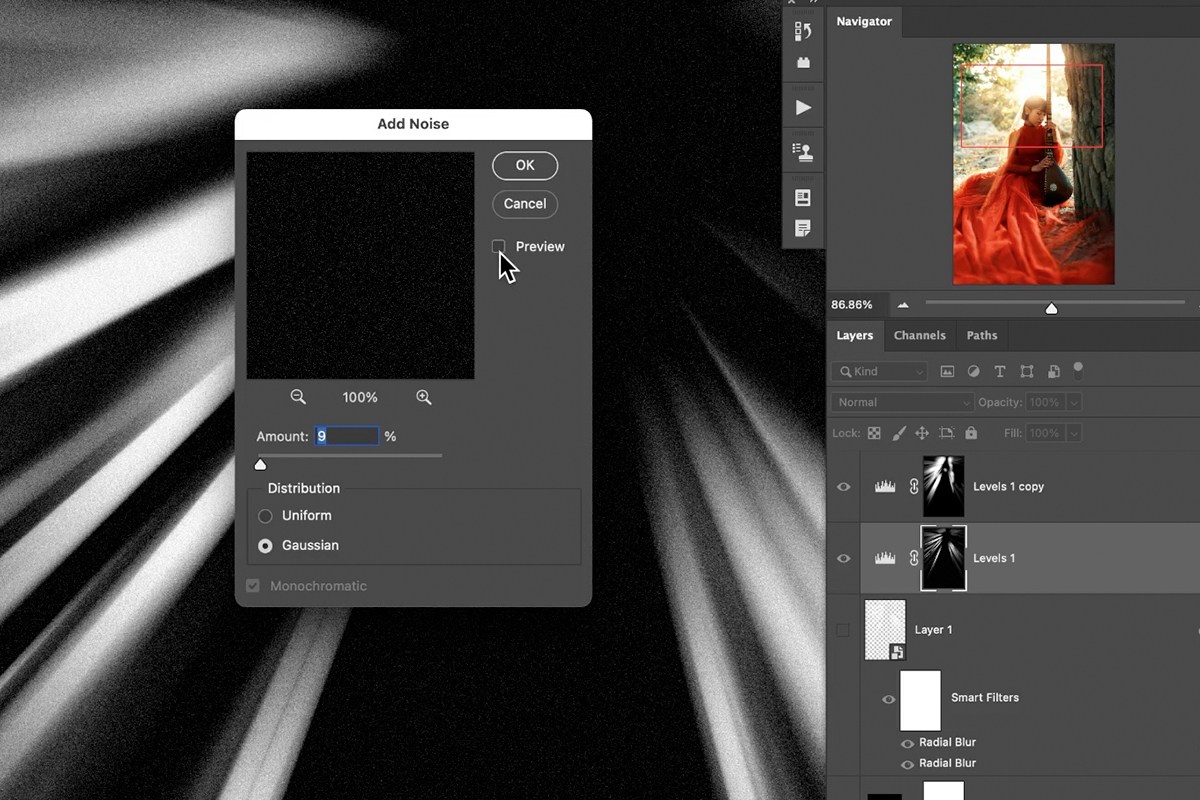This screenshot has height=800, width=1200.
Task: Open the brick-shaped panel icon below History
Action: coord(803,62)
